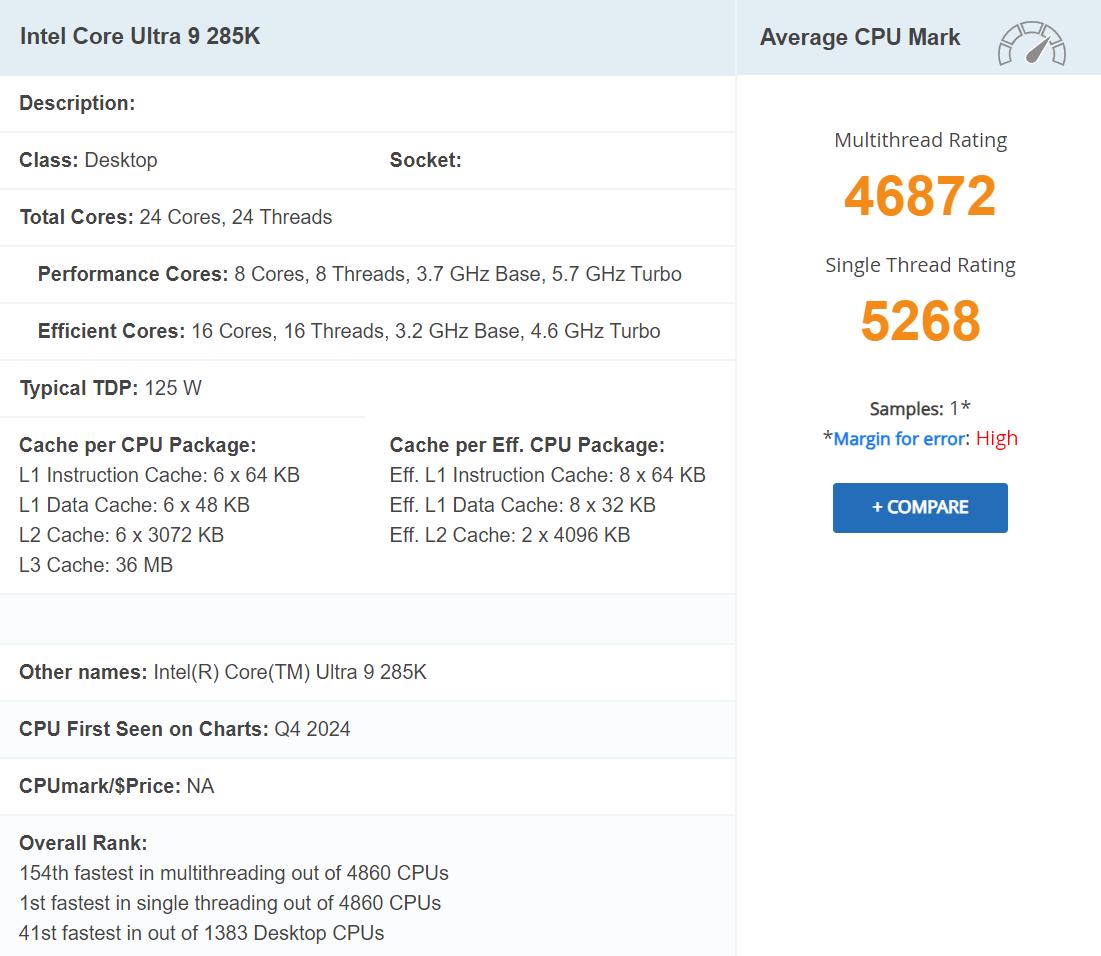
Task: Open the Margin for error link
Action: point(899,439)
